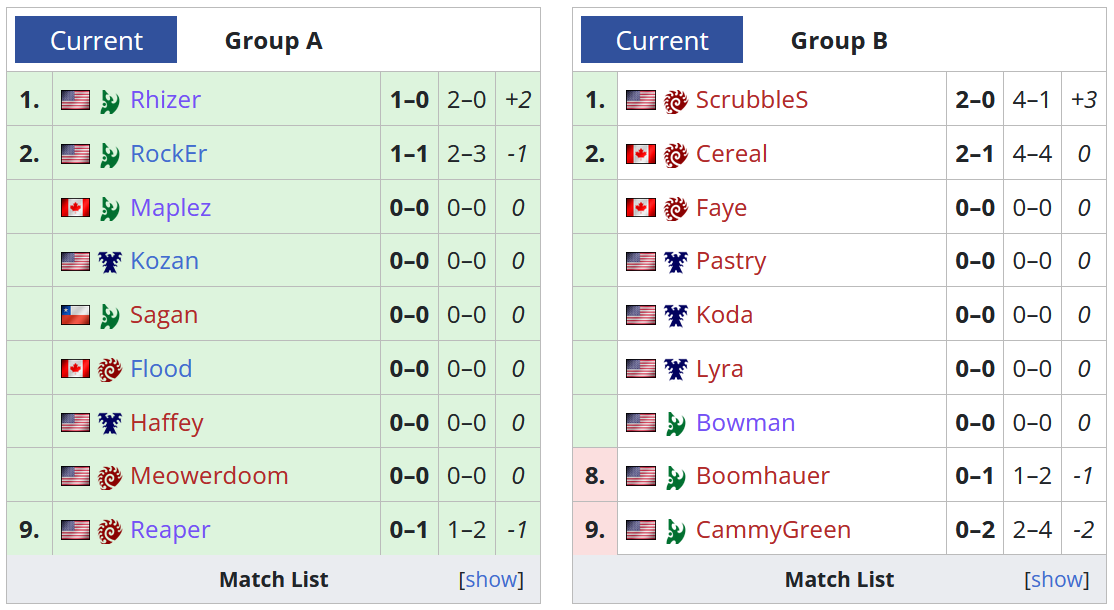Click the Zerg icon beside CammyGreen

[x=676, y=530]
